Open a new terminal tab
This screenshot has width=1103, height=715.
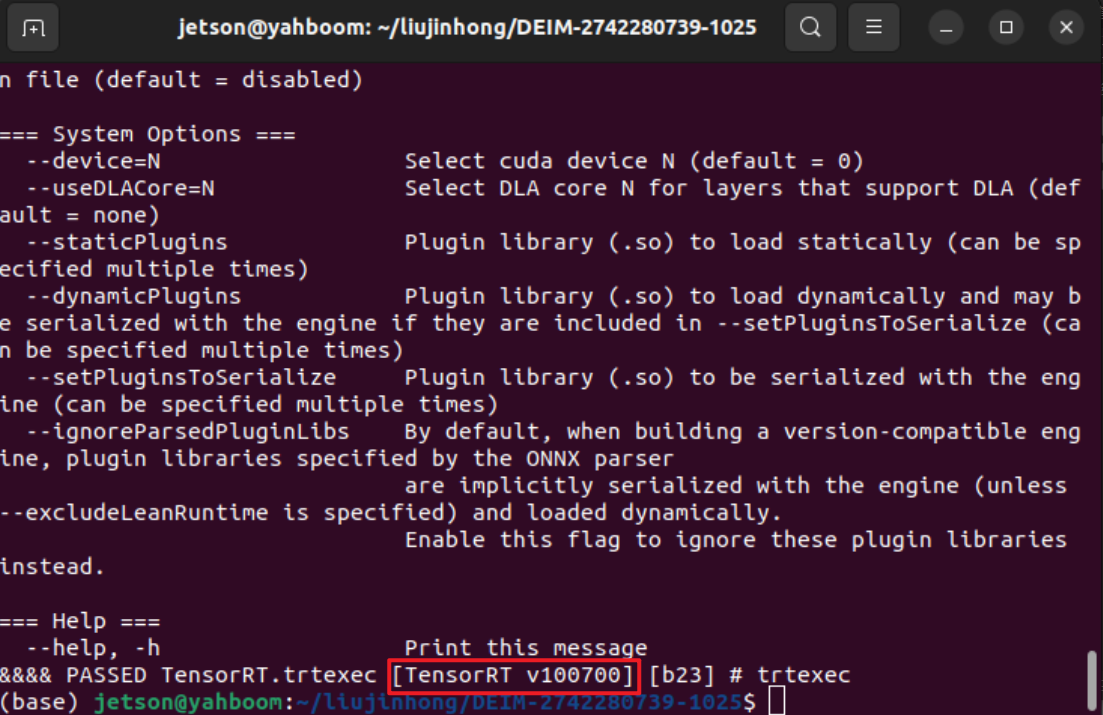point(33,27)
